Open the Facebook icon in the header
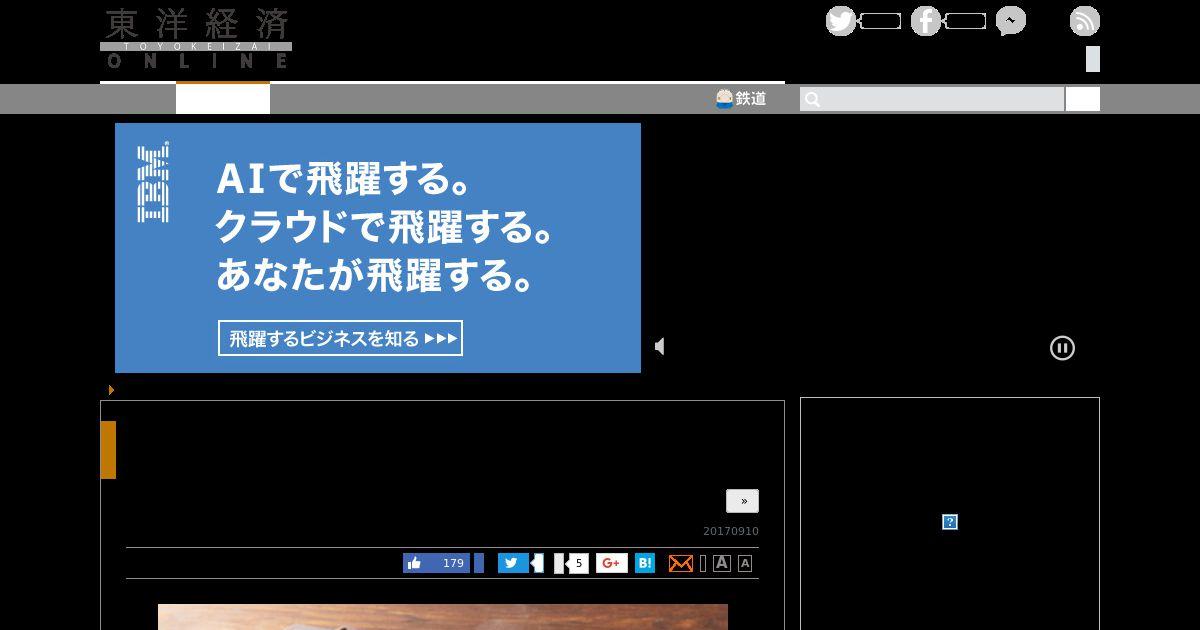This screenshot has height=630, width=1200. coord(926,21)
